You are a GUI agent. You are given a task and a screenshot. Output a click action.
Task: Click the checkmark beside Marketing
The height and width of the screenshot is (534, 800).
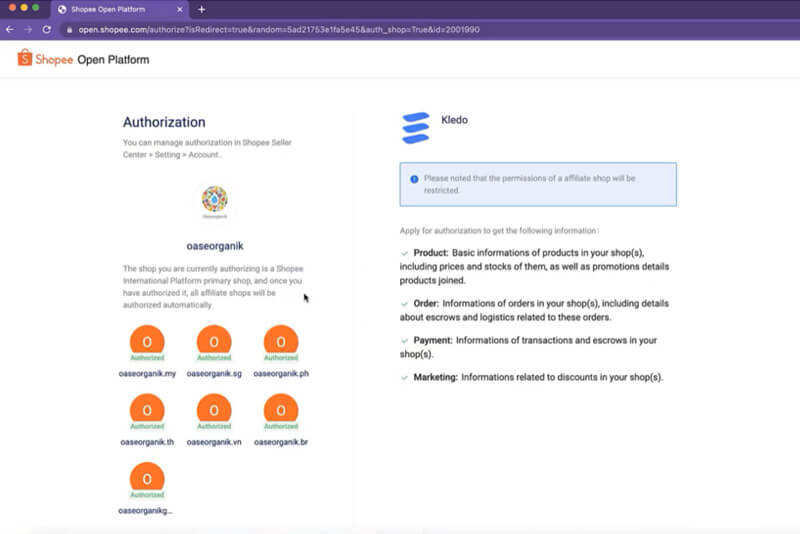click(x=405, y=377)
